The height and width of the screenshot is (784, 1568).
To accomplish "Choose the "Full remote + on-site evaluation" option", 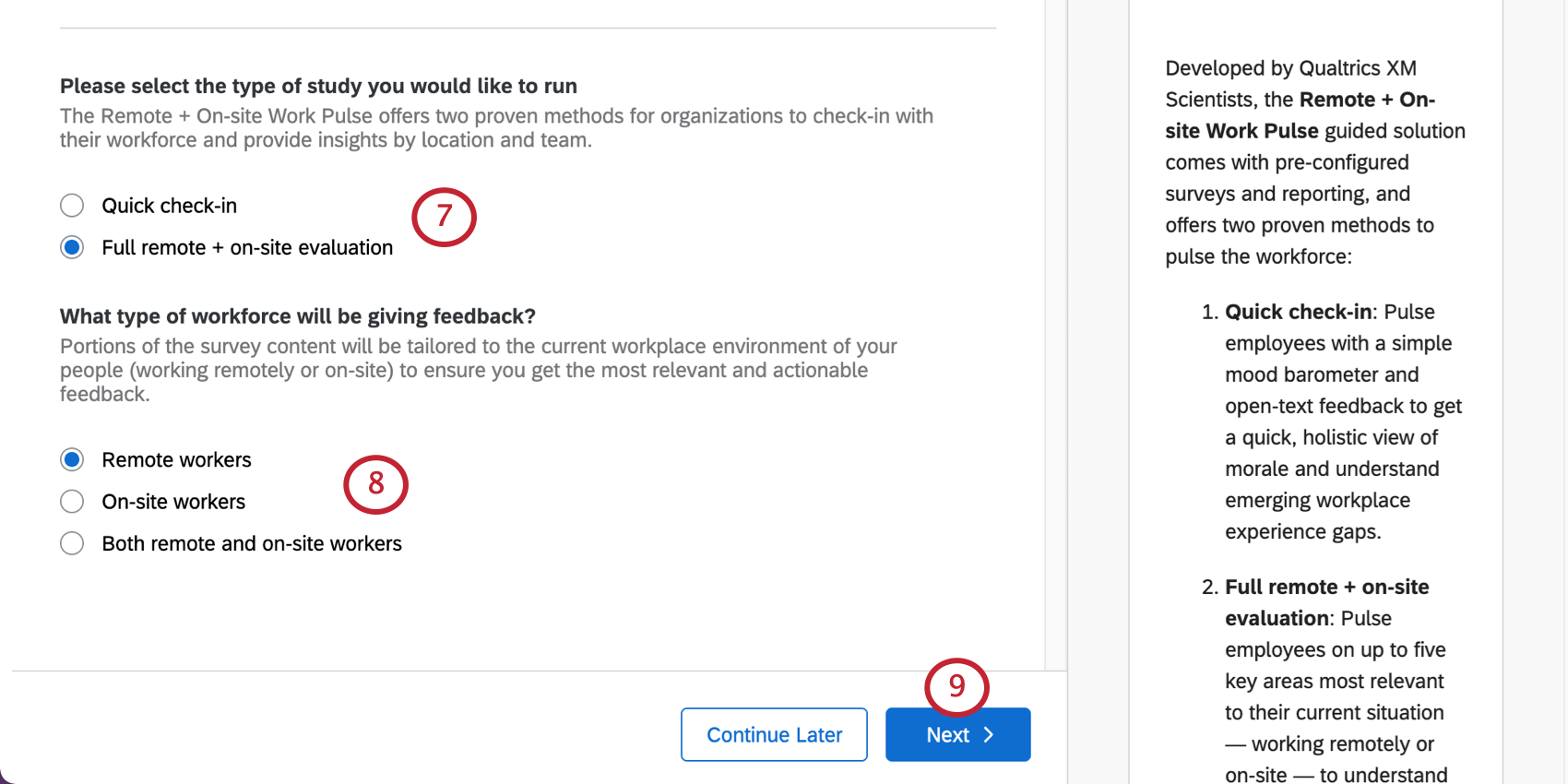I will (x=72, y=247).
